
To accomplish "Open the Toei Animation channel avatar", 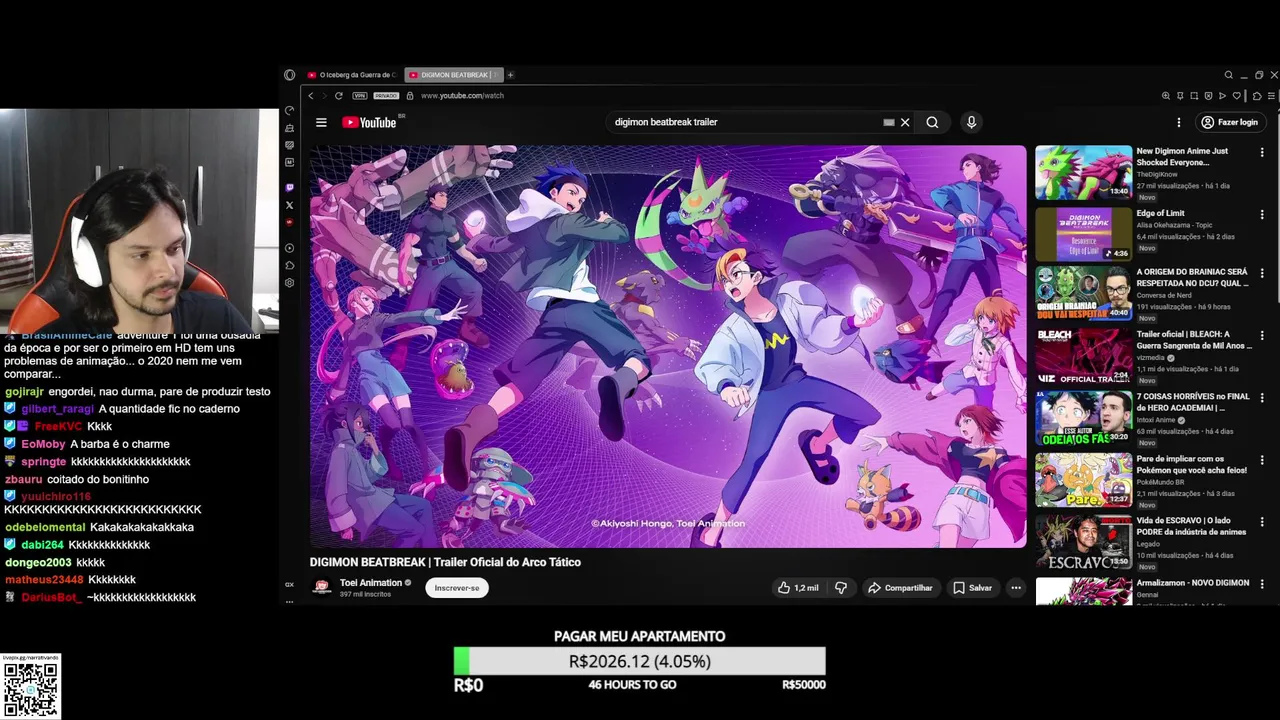I will pyautogui.click(x=321, y=588).
